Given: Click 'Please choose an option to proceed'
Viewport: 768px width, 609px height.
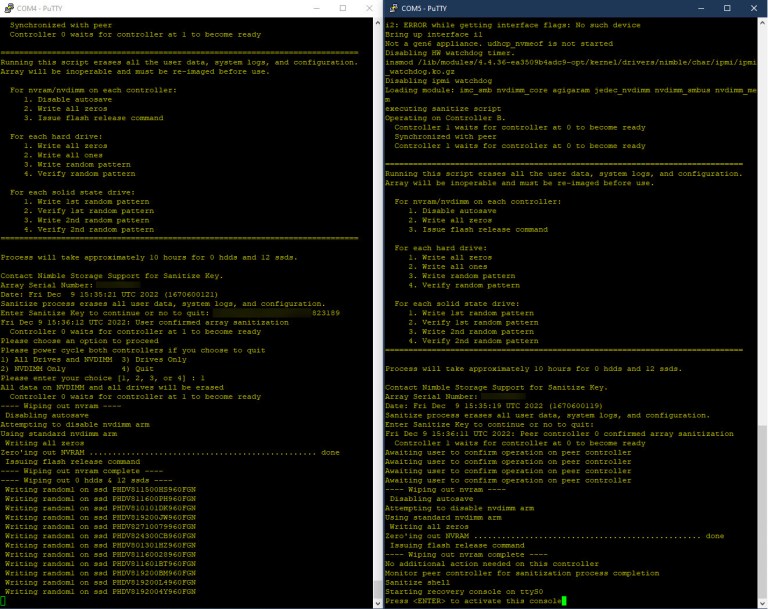Looking at the screenshot, I should tap(80, 341).
